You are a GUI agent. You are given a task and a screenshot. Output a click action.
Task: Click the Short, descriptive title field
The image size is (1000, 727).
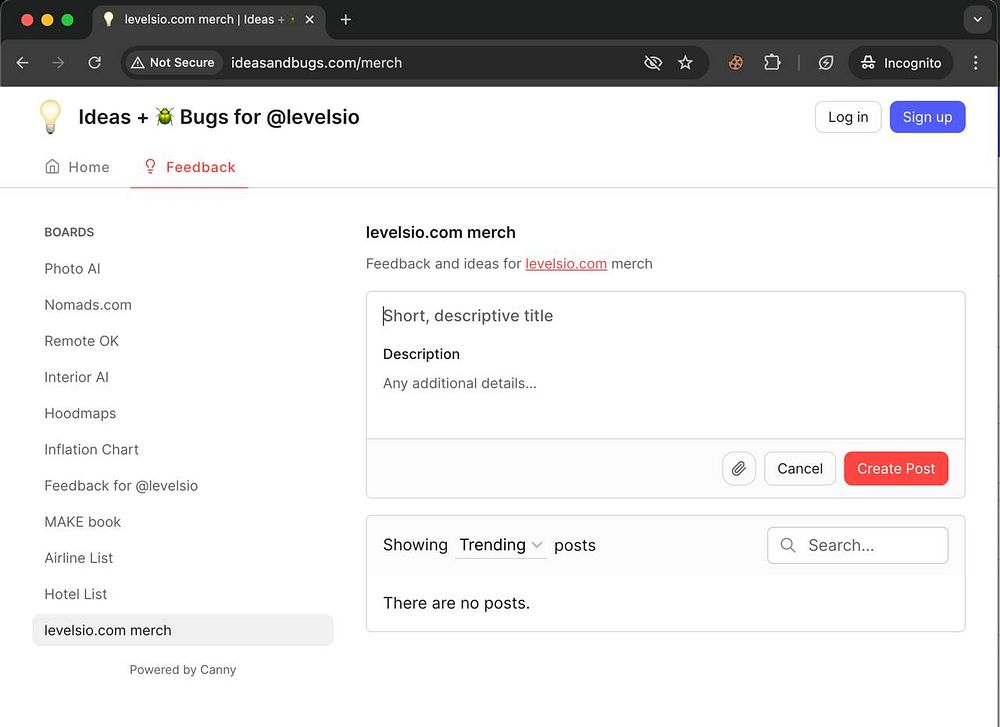point(665,316)
